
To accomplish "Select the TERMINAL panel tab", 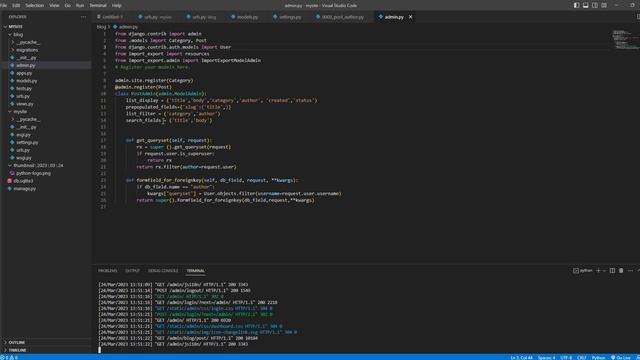I will (196, 271).
